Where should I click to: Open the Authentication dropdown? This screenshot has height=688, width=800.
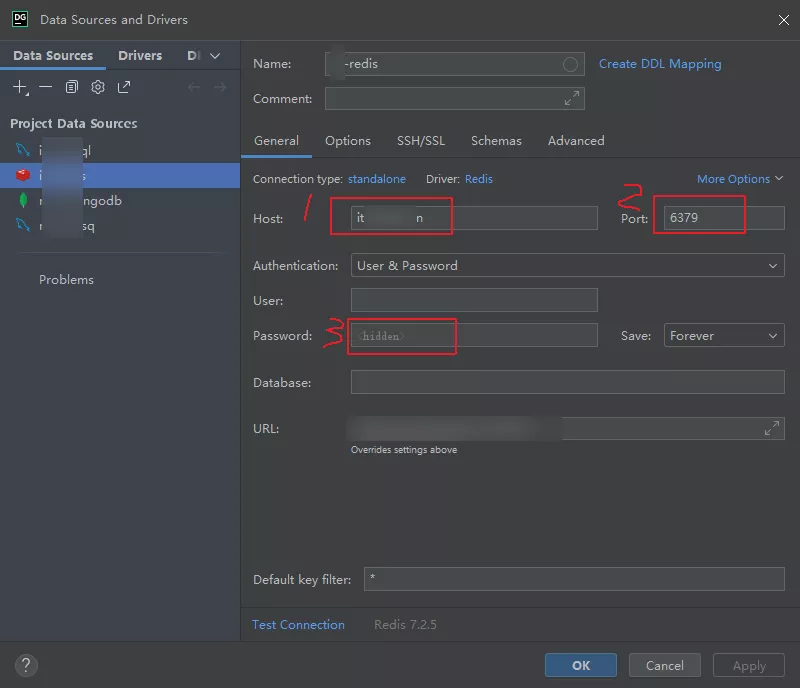(x=567, y=265)
